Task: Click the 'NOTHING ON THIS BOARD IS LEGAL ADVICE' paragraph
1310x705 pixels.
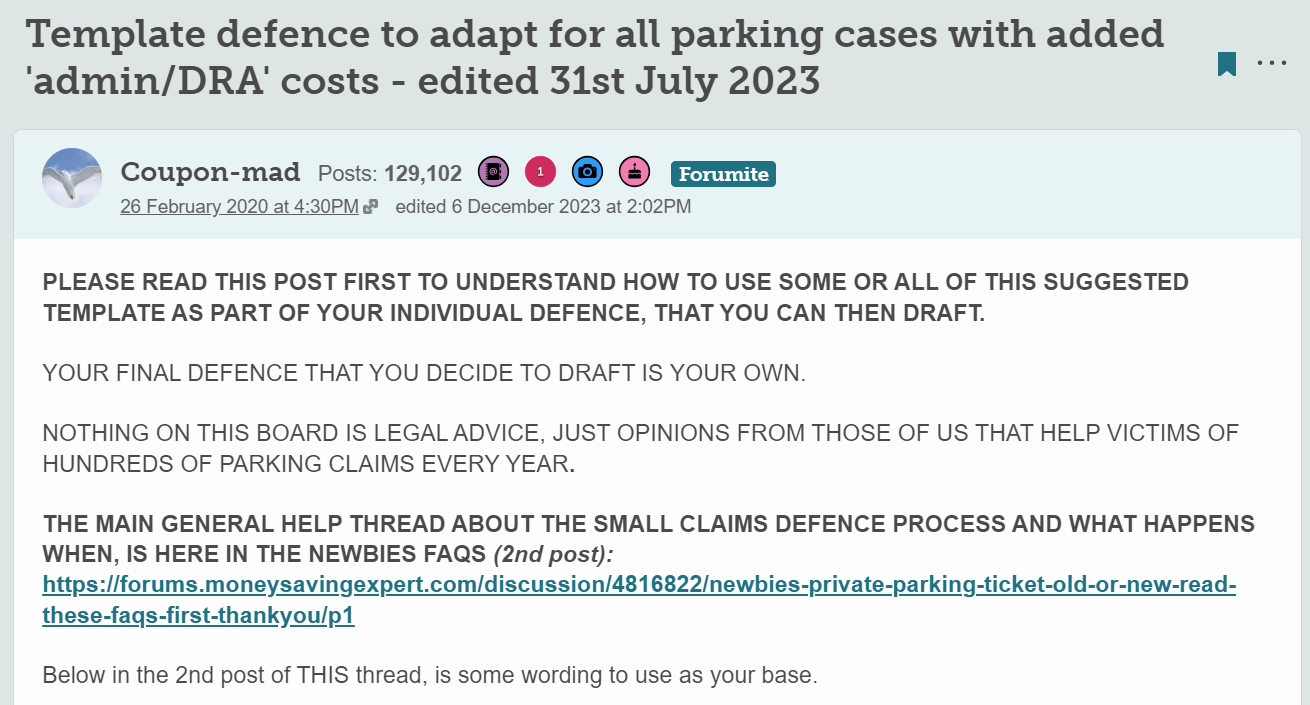Action: coord(640,449)
